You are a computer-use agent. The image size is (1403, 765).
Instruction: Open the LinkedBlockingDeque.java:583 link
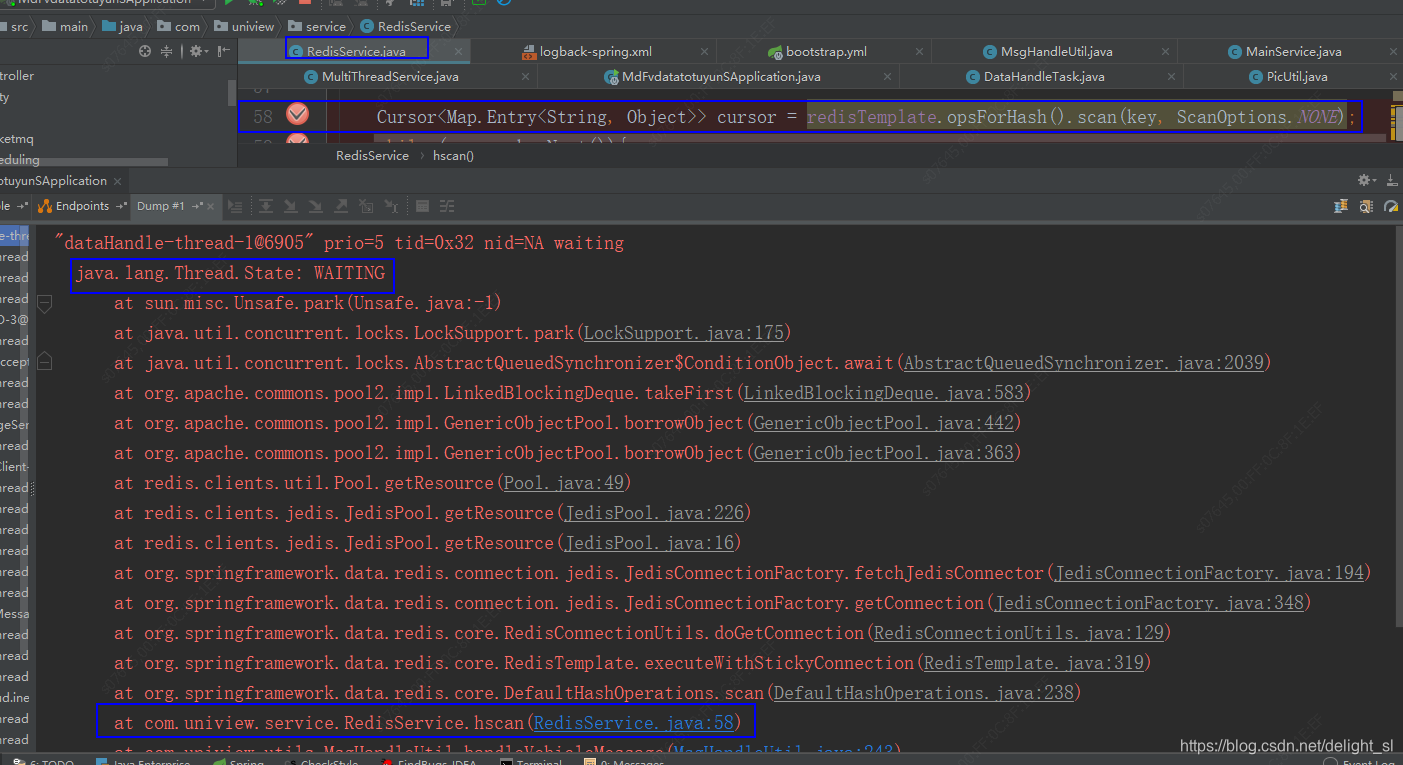click(x=883, y=393)
